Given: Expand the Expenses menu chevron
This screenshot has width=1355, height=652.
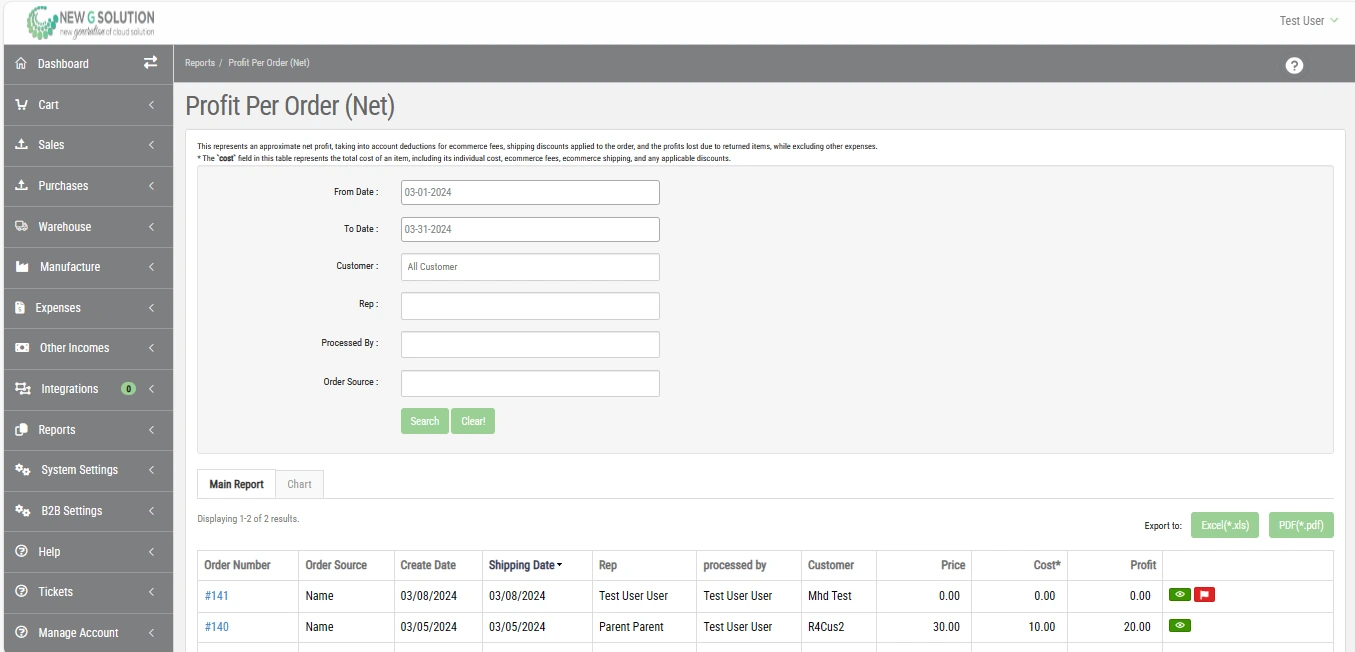Looking at the screenshot, I should (151, 308).
